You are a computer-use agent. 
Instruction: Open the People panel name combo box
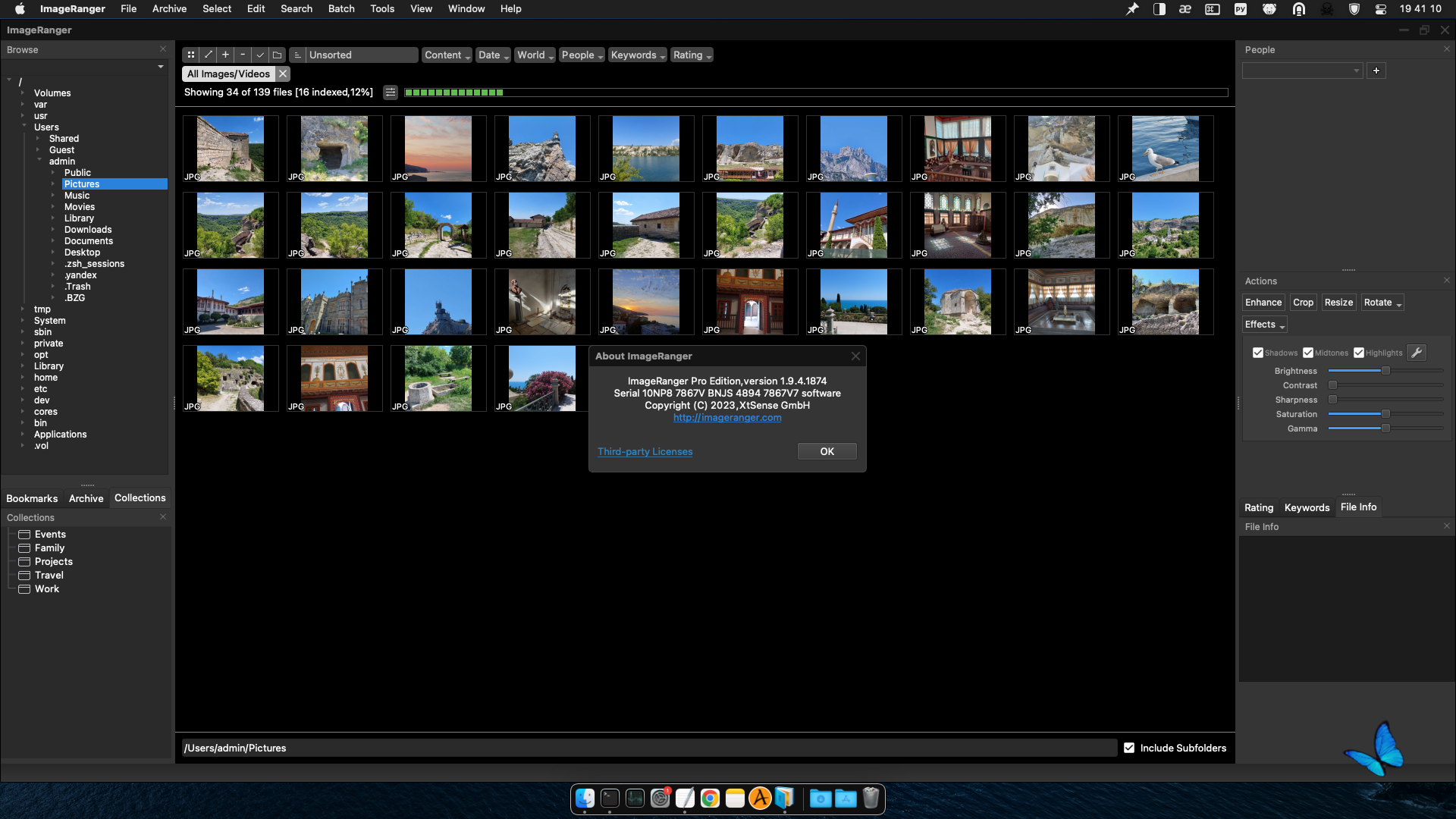pos(1303,71)
